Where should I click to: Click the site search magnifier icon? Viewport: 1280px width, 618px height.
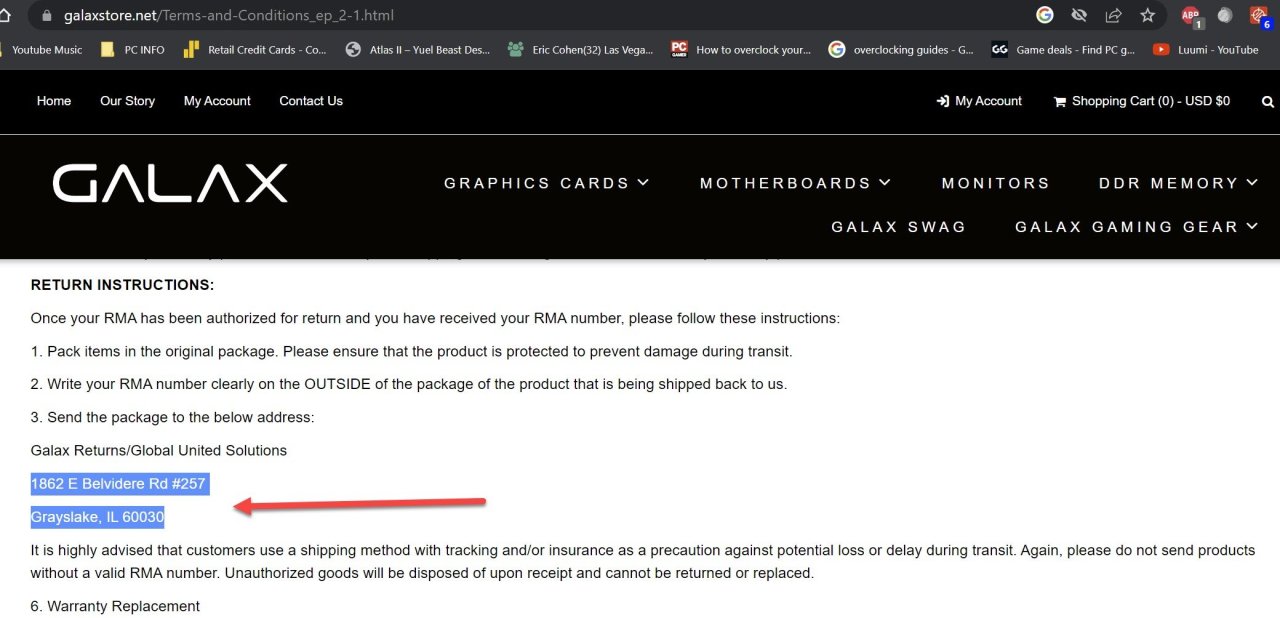tap(1268, 101)
